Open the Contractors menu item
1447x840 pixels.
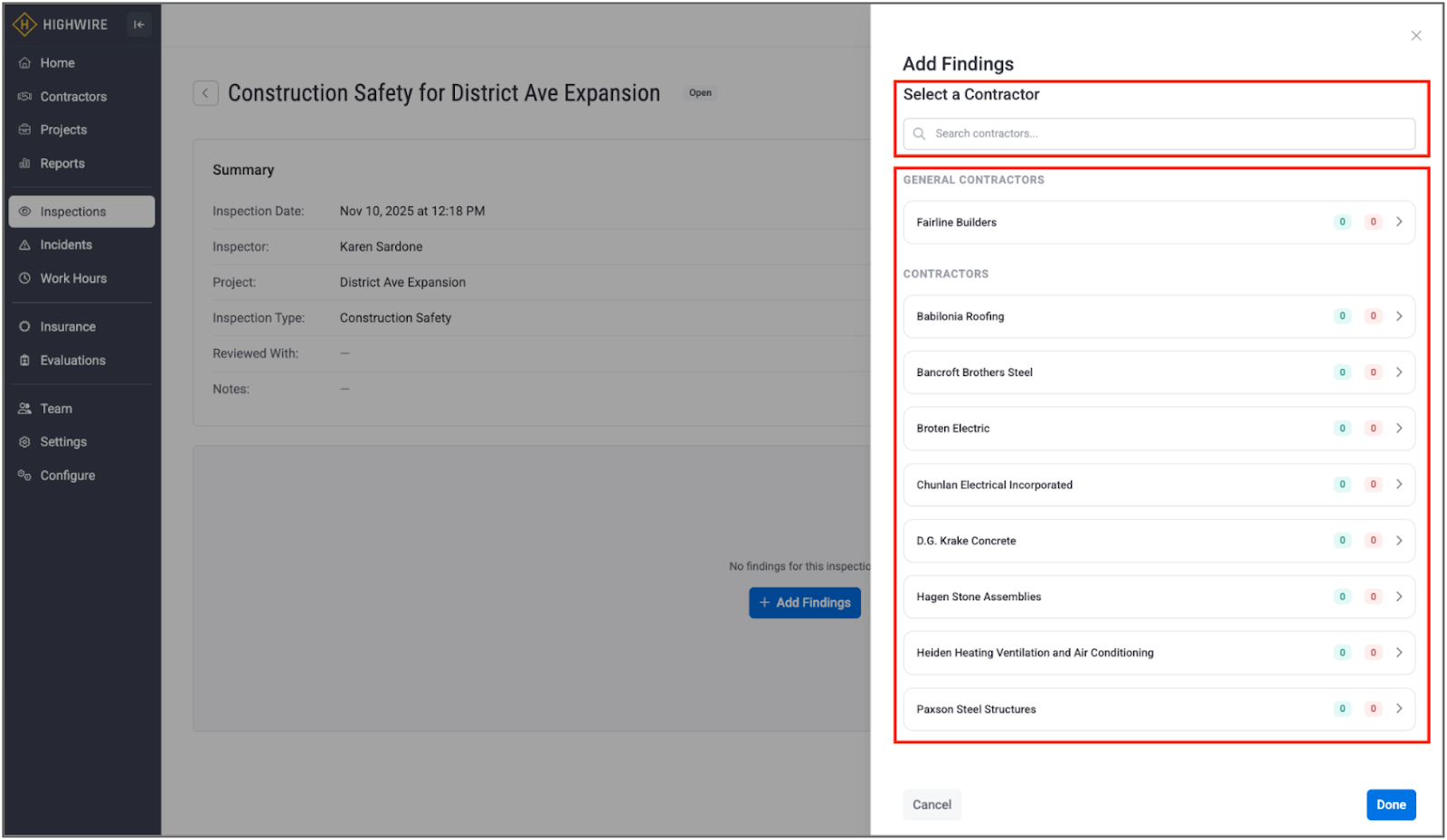coord(73,97)
